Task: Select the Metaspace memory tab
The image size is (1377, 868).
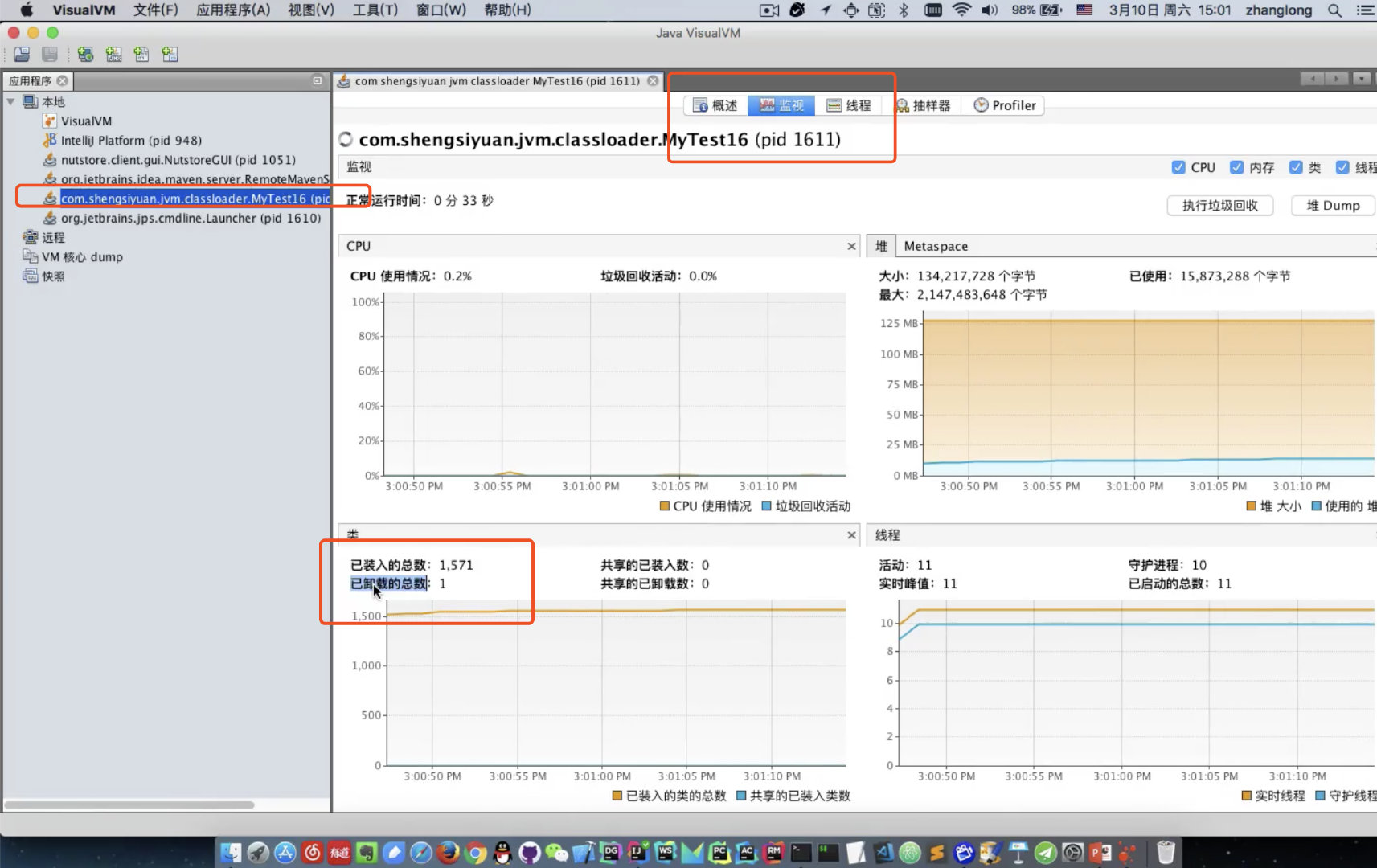Action: point(936,246)
